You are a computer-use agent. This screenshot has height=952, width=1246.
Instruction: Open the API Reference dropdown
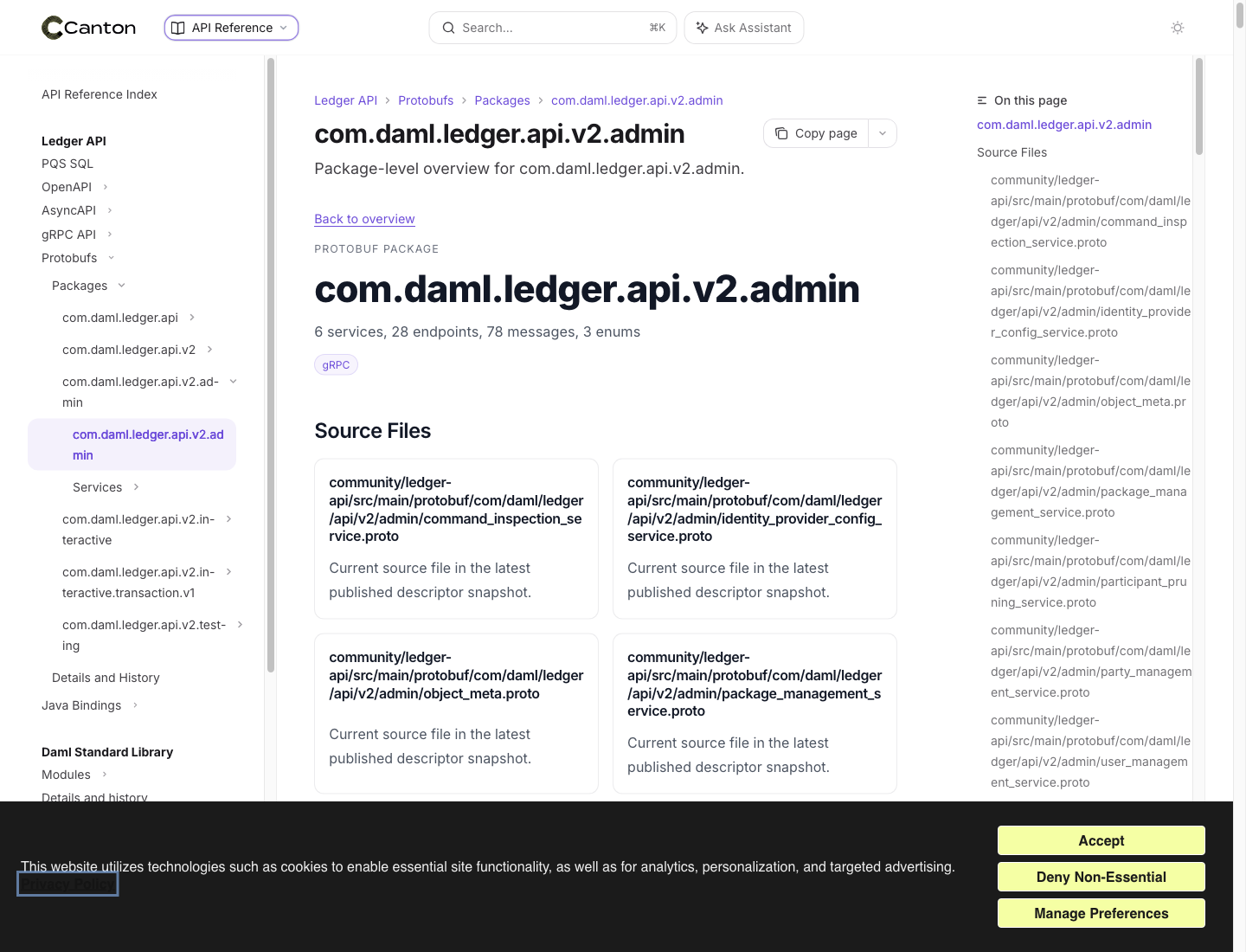coord(231,28)
